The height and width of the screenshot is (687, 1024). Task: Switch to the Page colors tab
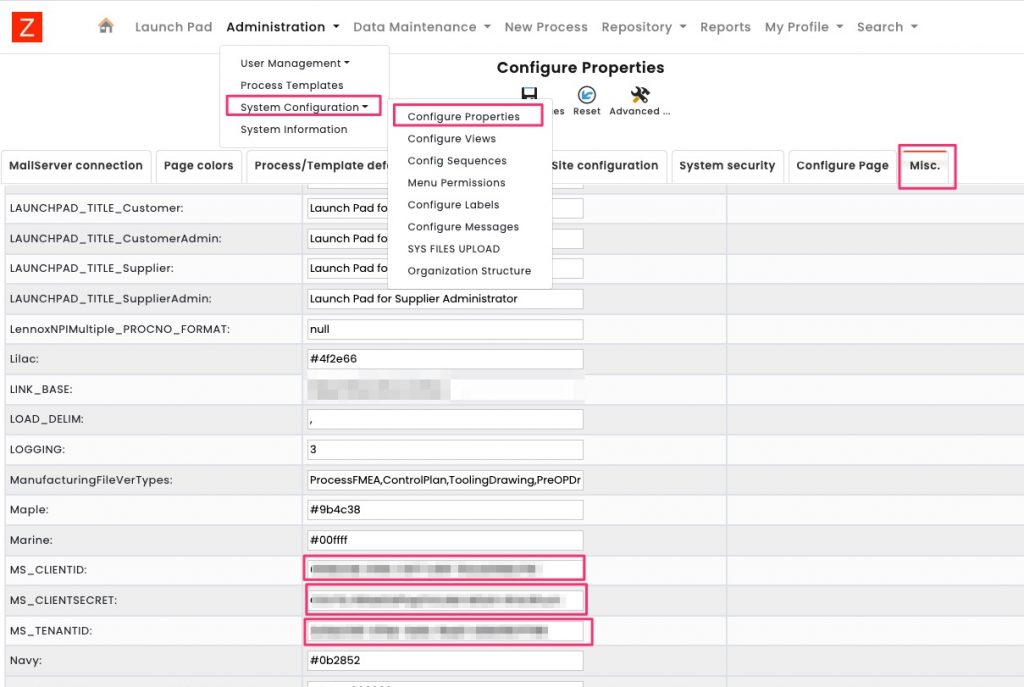(199, 166)
